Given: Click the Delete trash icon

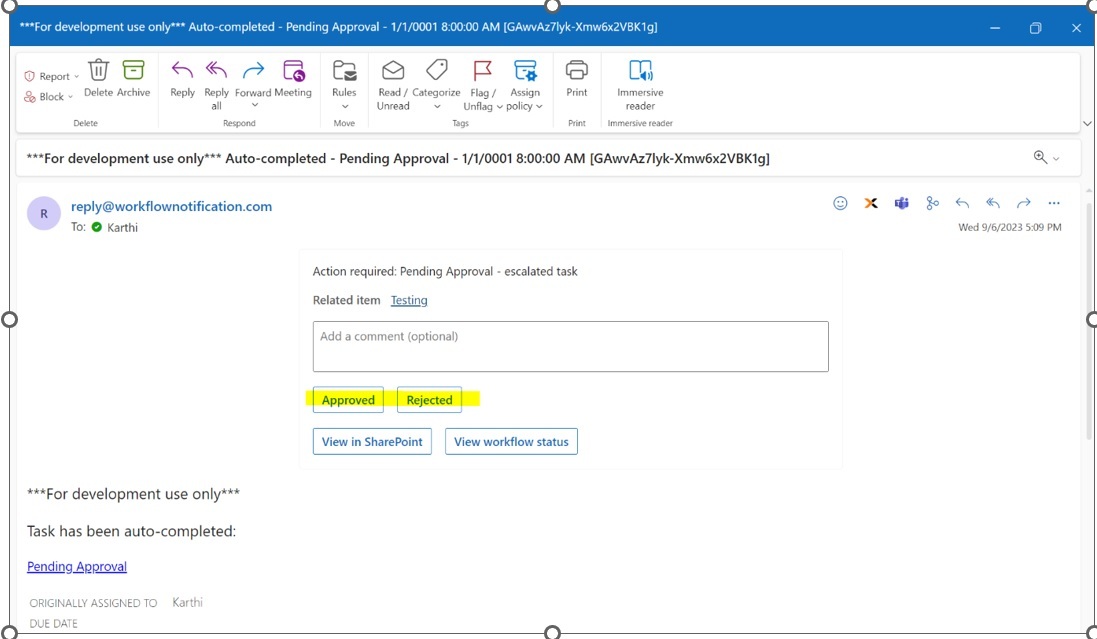Looking at the screenshot, I should point(98,72).
